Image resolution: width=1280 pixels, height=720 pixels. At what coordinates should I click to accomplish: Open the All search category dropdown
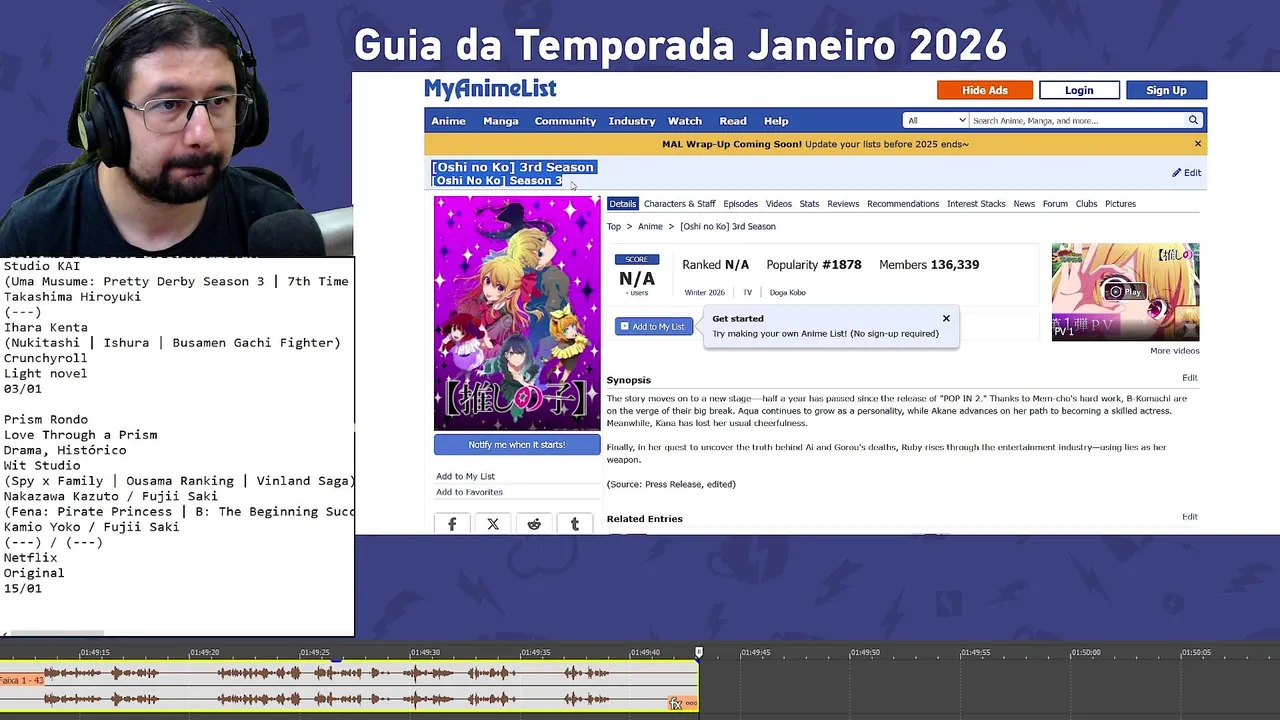pos(936,121)
